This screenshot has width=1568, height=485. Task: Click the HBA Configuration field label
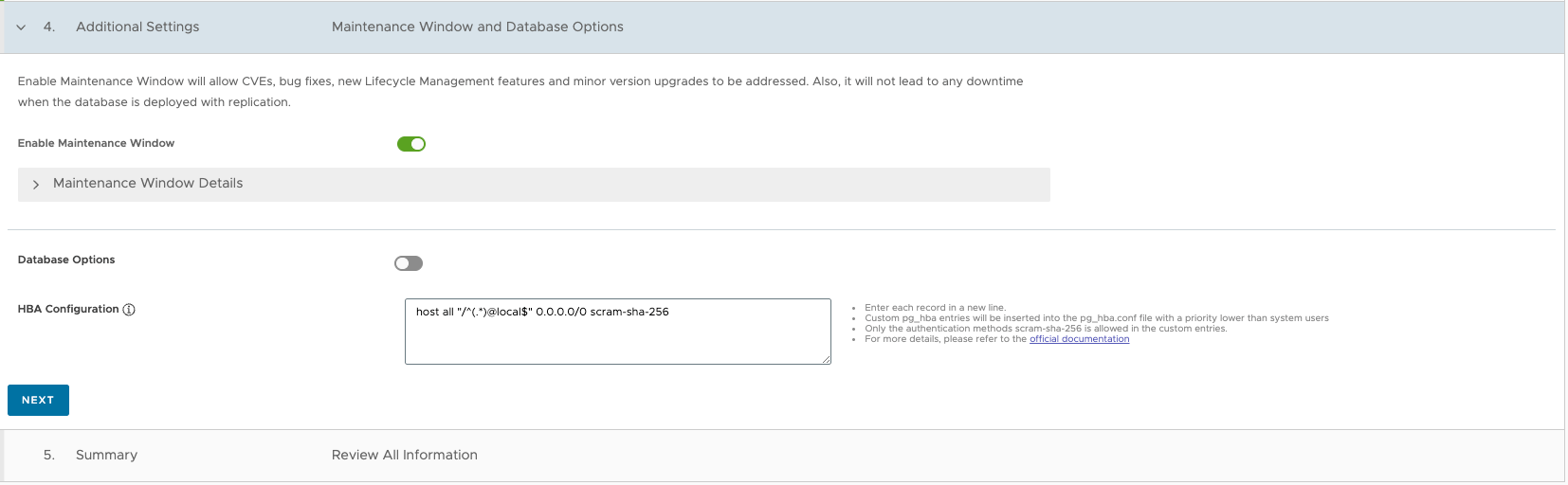[x=68, y=309]
